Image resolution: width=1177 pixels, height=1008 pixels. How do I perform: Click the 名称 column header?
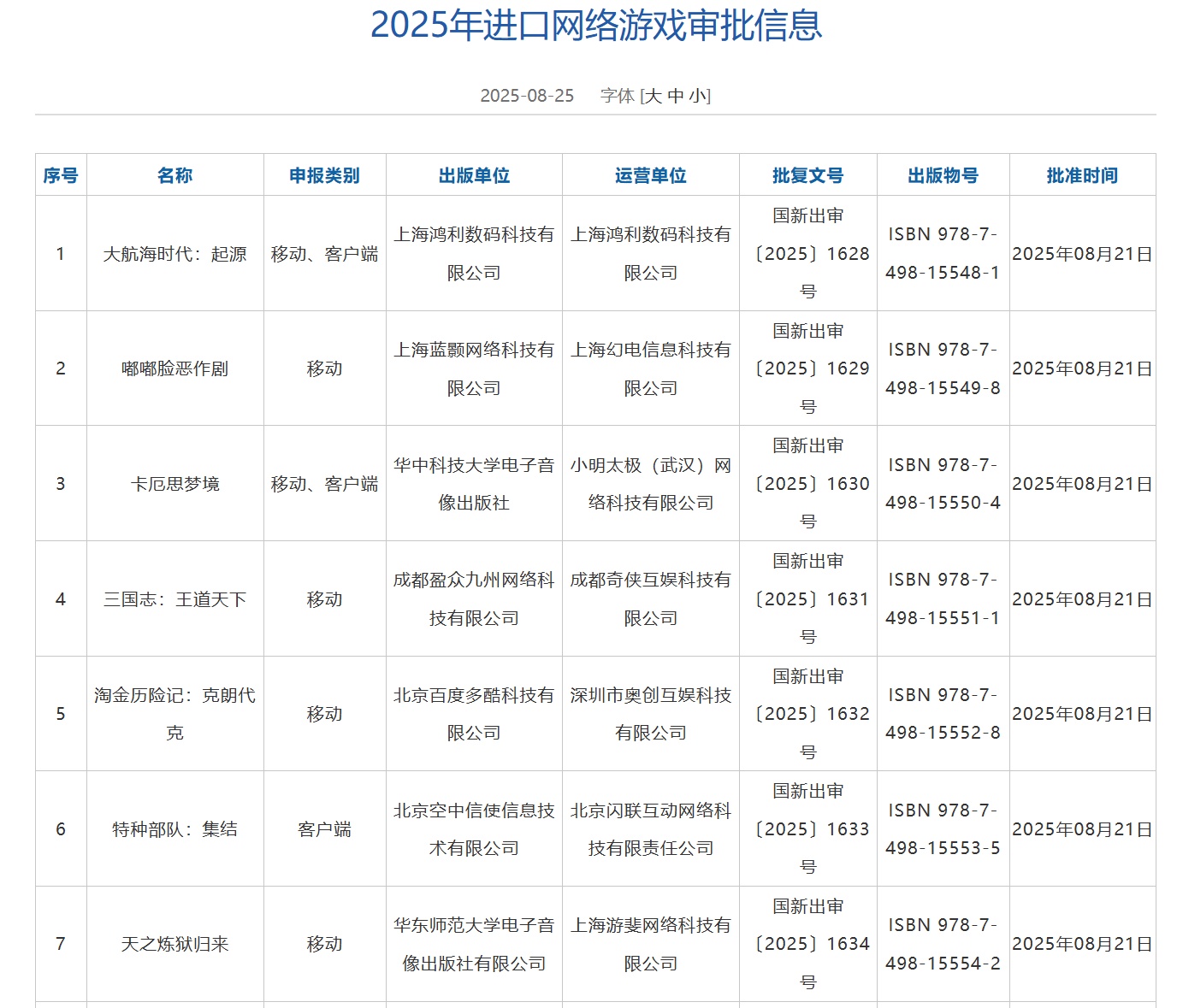[x=175, y=175]
